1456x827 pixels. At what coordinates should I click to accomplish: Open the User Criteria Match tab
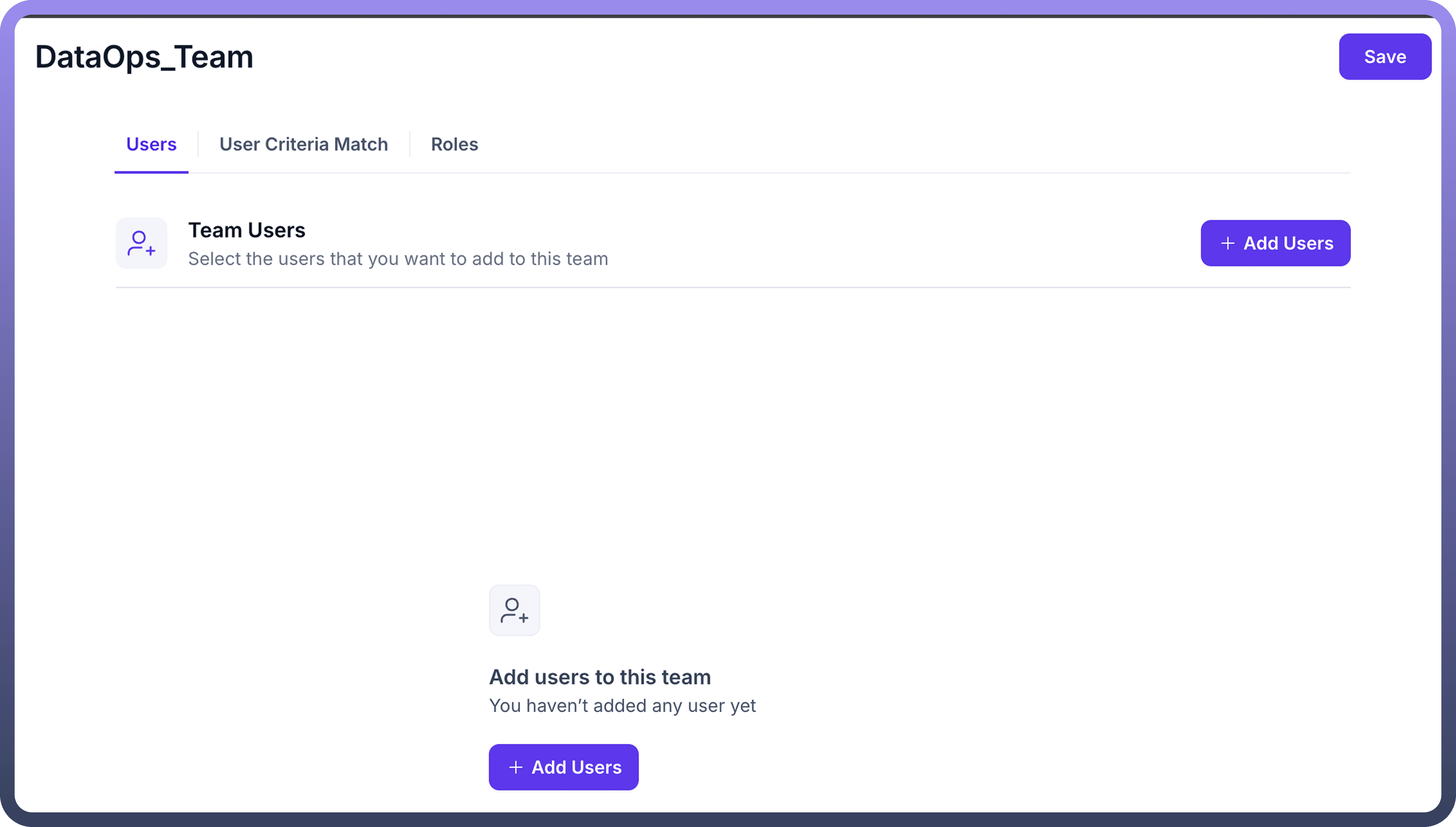point(303,144)
